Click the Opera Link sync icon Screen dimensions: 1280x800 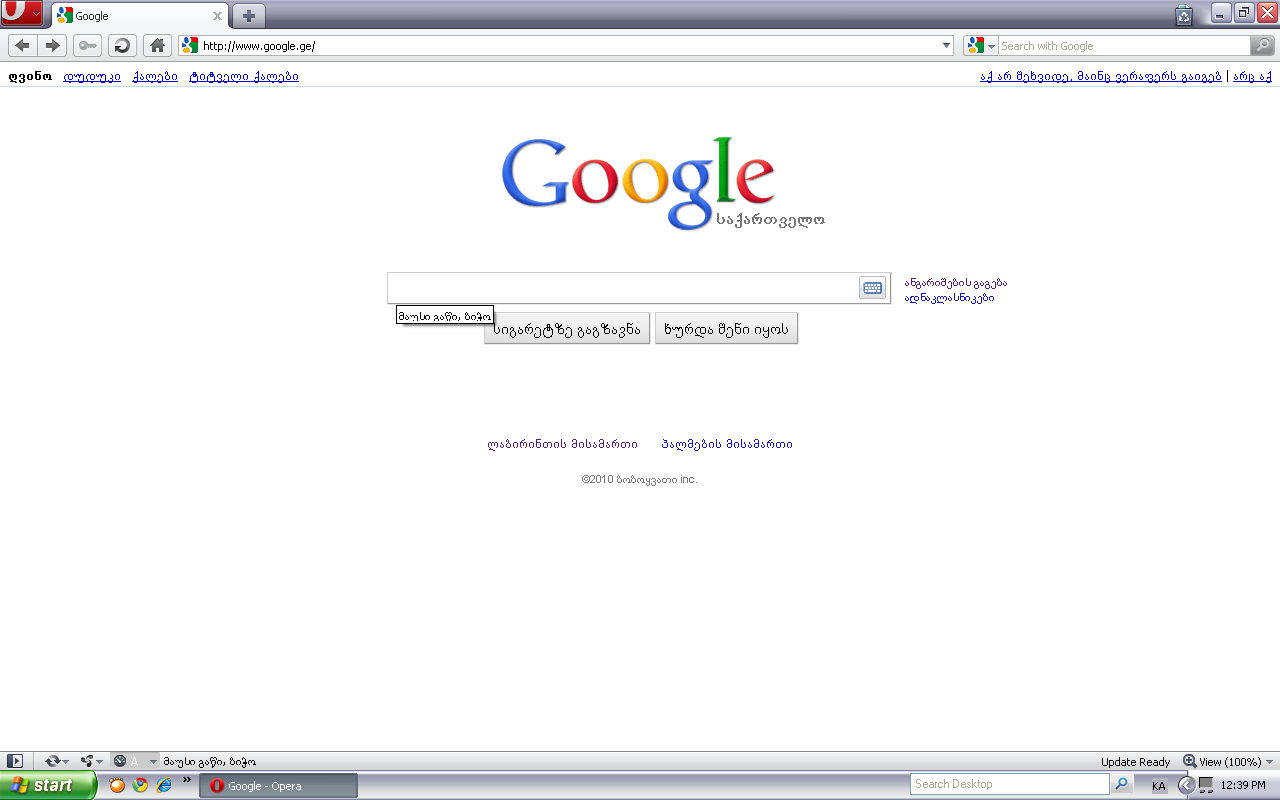54,761
